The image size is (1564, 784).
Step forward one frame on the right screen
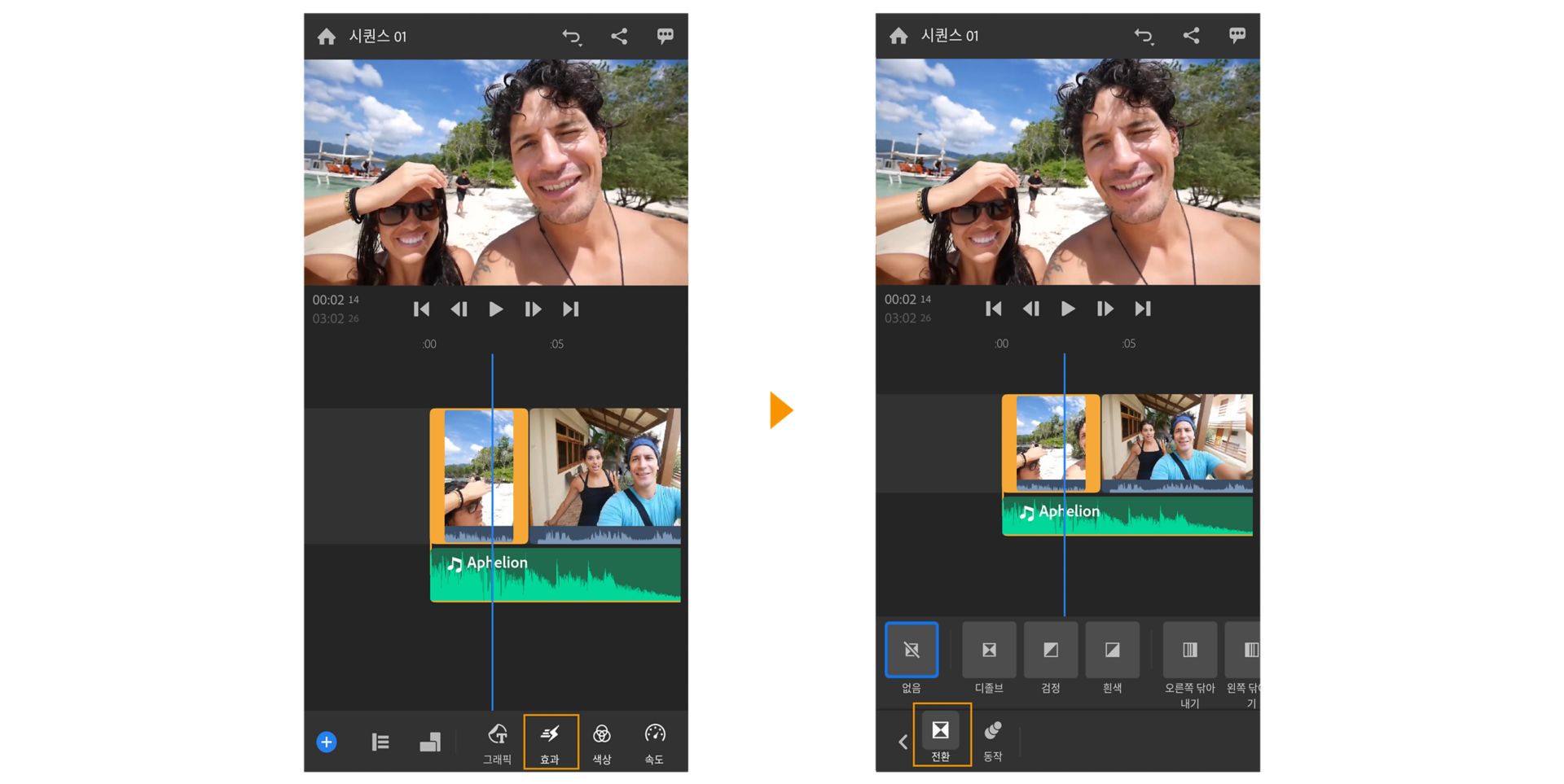(x=1105, y=309)
